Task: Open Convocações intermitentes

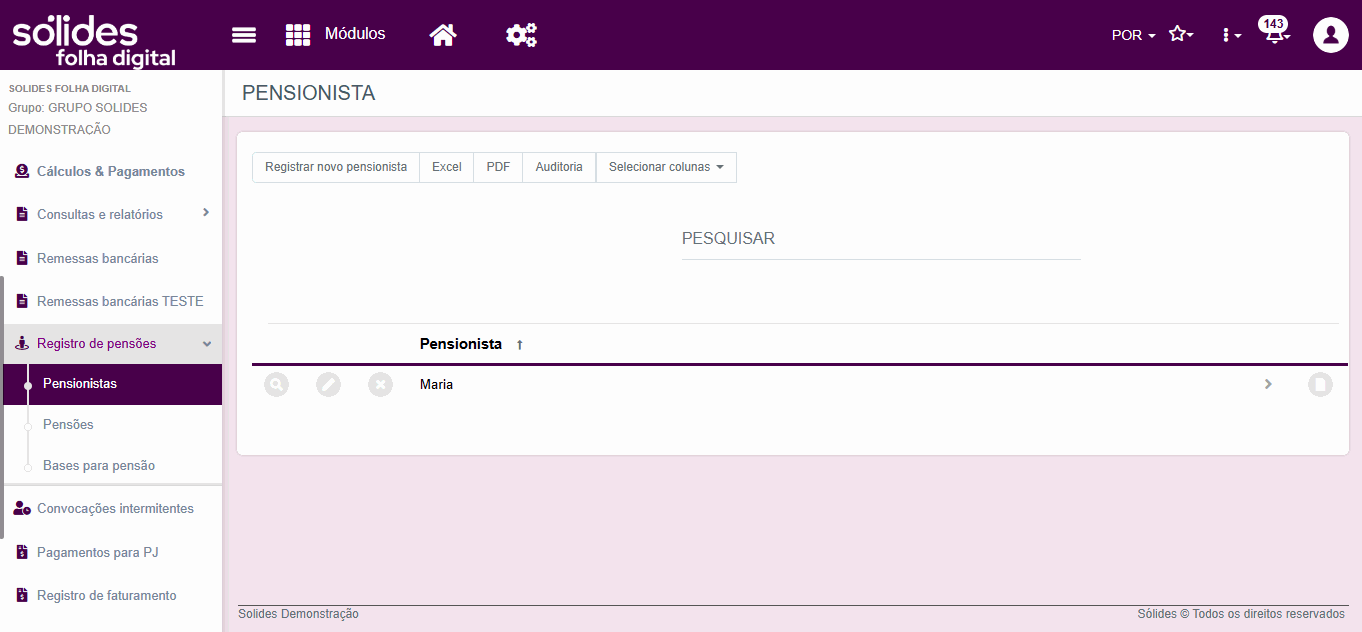Action: [115, 509]
